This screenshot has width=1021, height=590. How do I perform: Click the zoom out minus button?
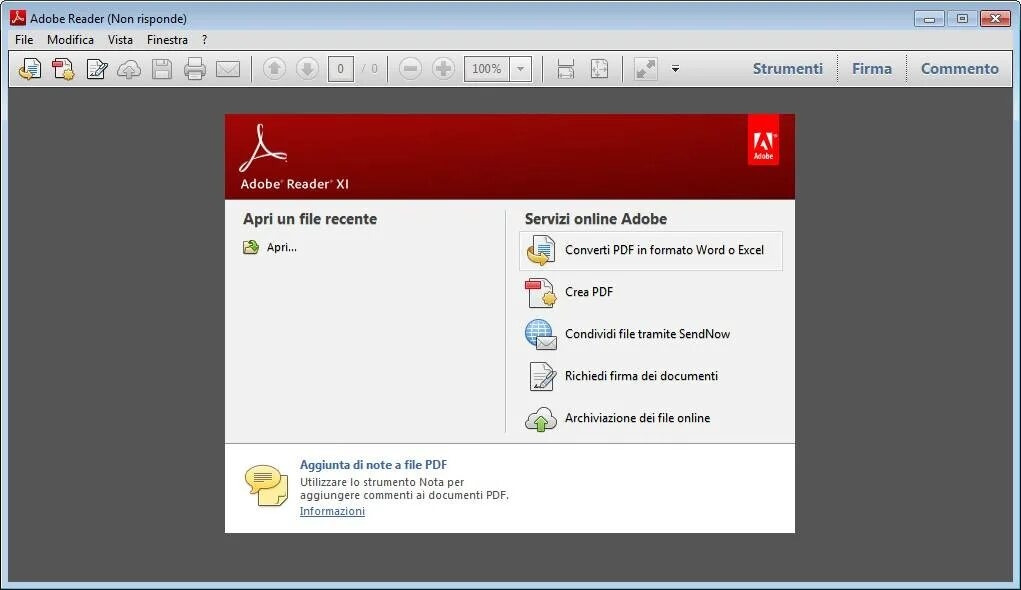coord(410,68)
